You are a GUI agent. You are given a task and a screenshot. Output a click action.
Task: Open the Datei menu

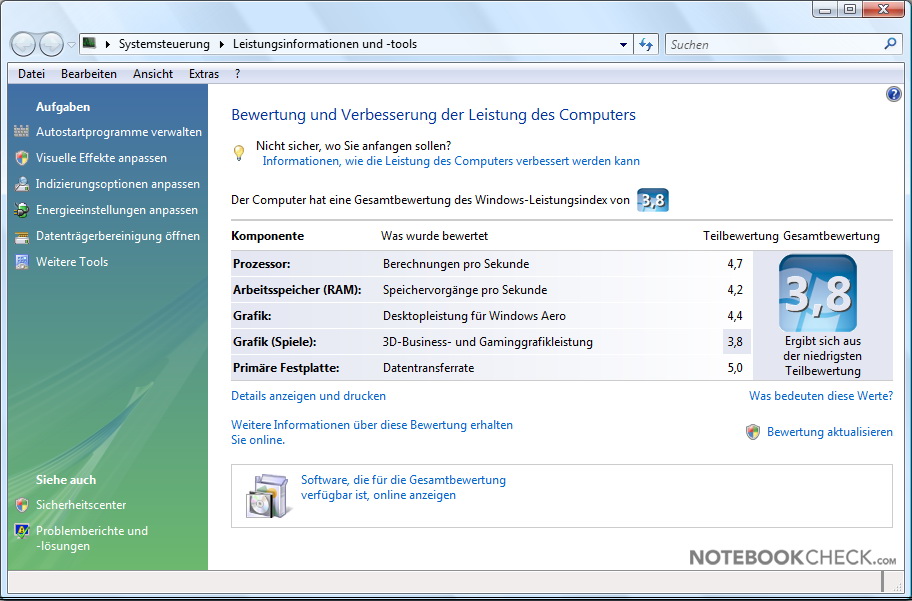[x=31, y=74]
